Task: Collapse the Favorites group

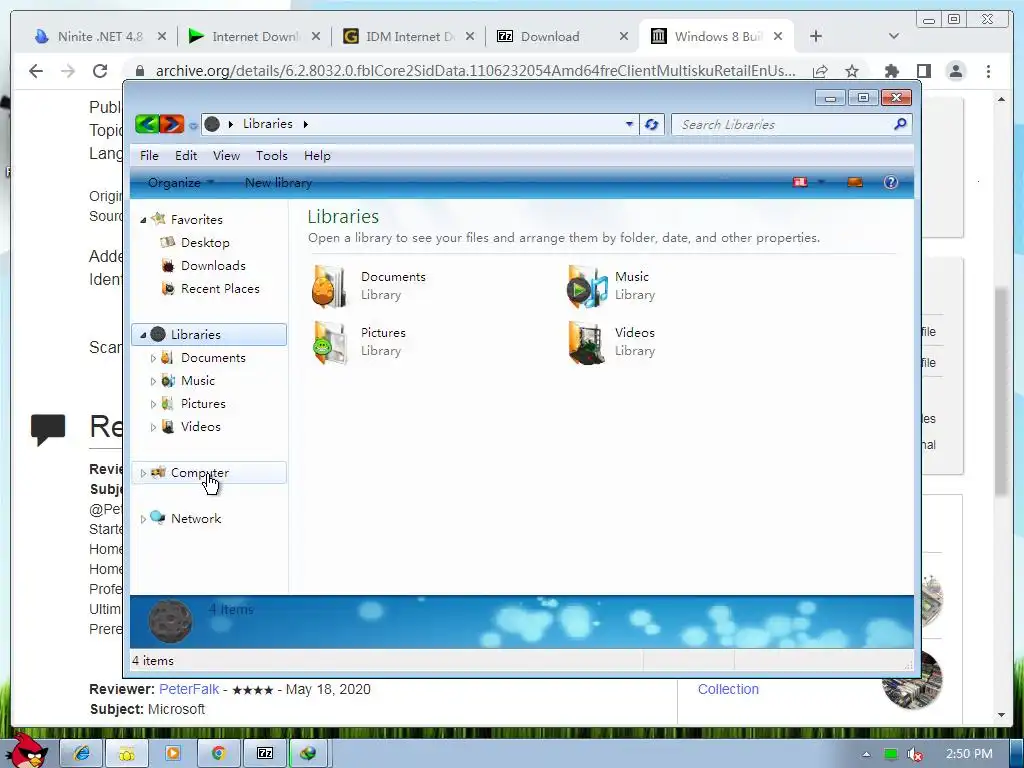Action: pos(143,220)
